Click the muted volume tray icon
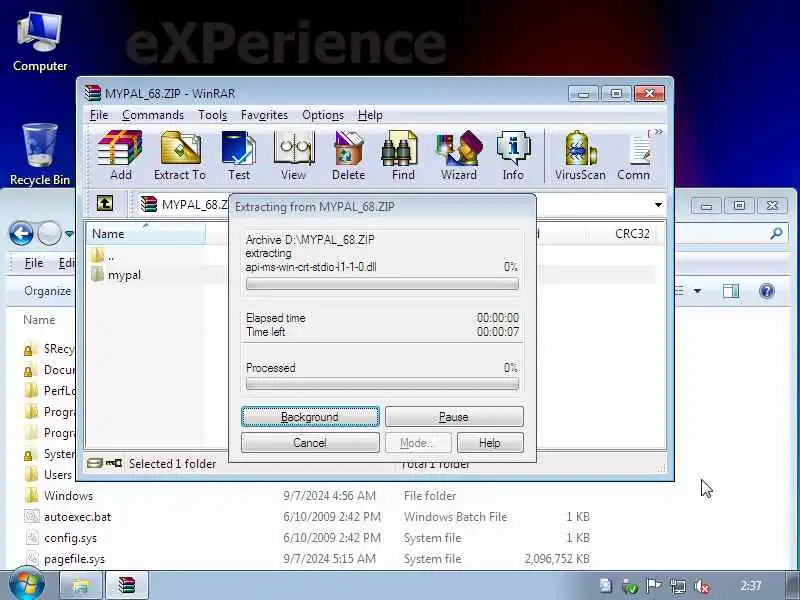The width and height of the screenshot is (800, 600). click(702, 586)
